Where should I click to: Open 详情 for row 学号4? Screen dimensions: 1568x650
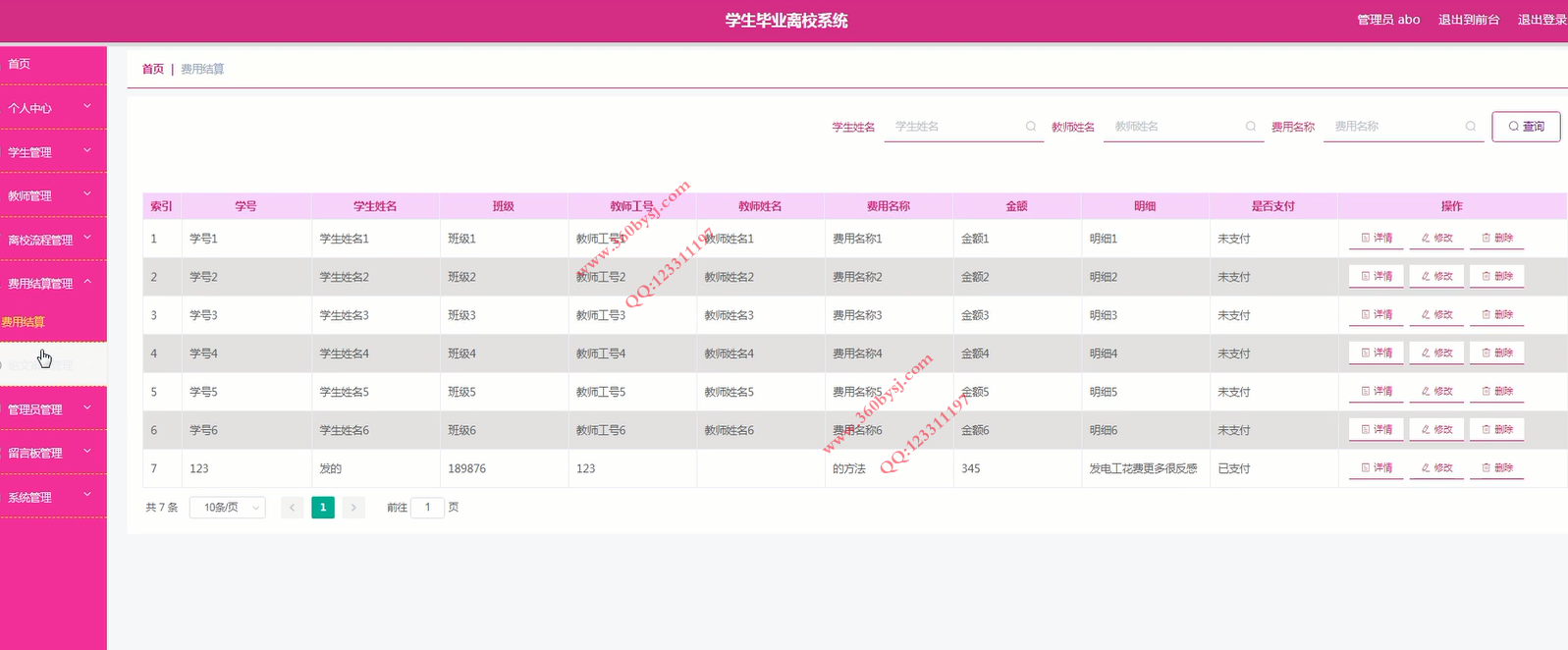coord(1377,353)
